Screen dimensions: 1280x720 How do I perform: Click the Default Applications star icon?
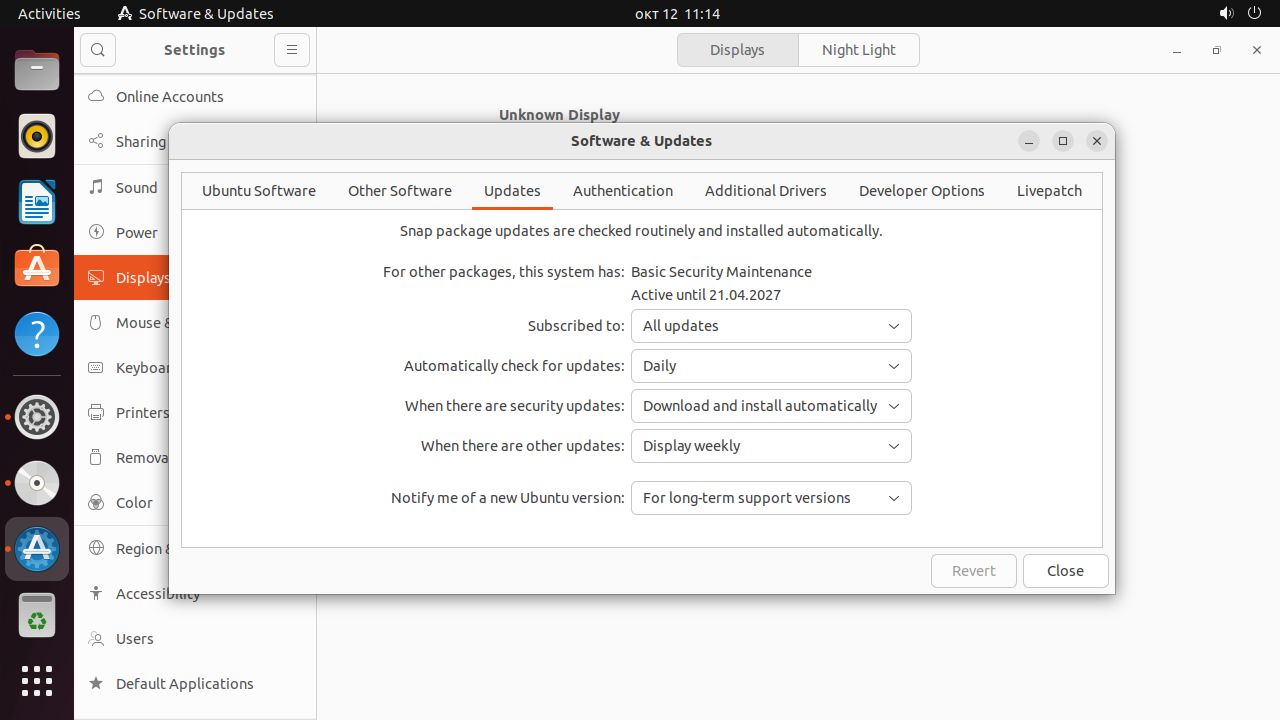(96, 683)
